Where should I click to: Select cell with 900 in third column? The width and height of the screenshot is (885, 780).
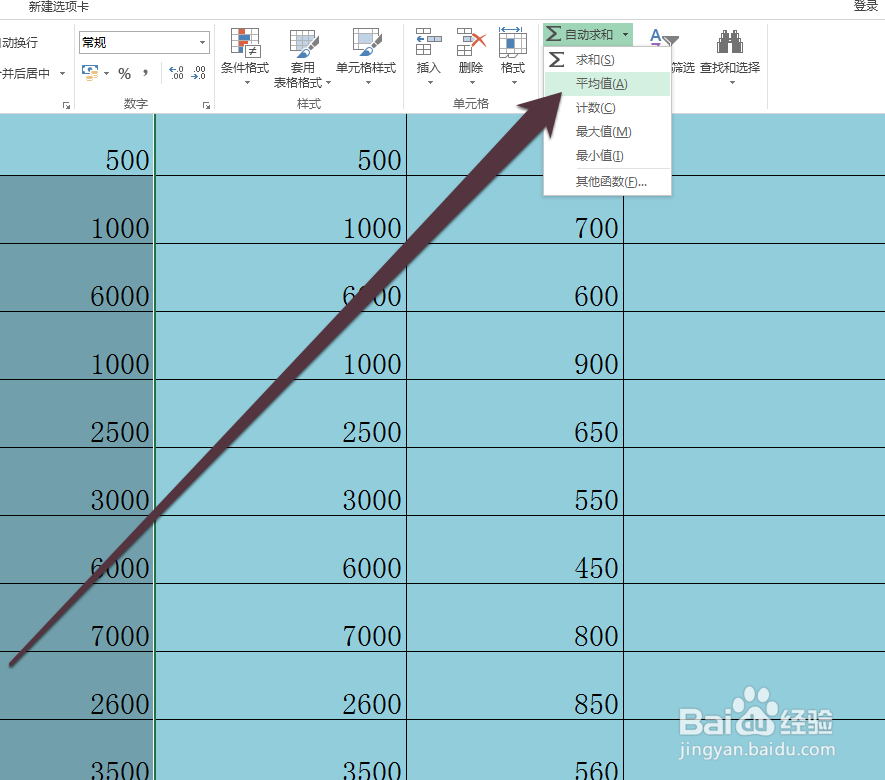point(515,346)
